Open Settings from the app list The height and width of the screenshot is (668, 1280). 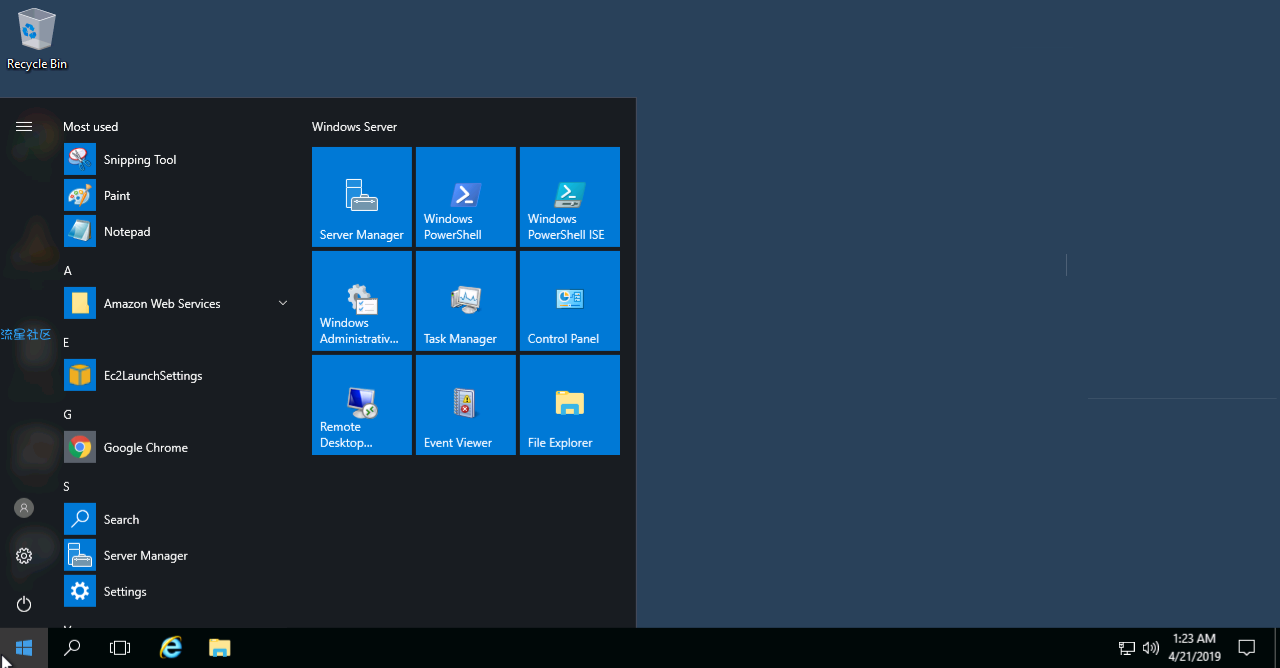point(176,592)
